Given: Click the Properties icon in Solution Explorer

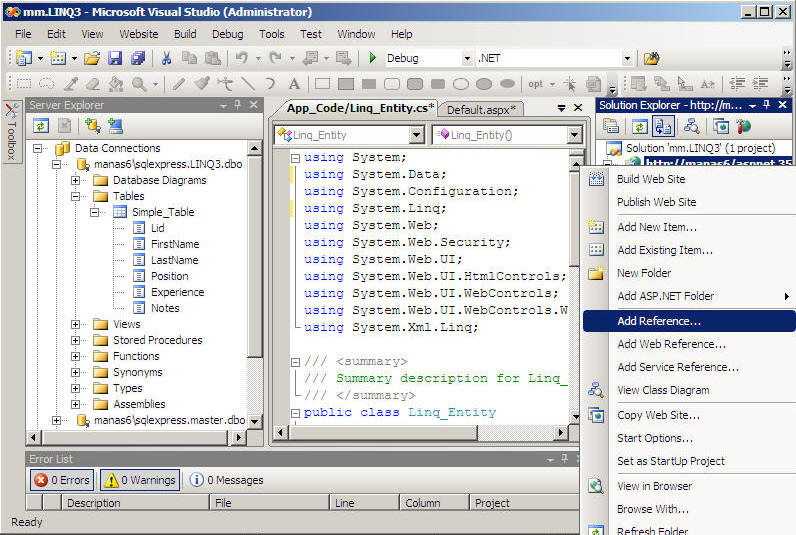Looking at the screenshot, I should point(611,126).
